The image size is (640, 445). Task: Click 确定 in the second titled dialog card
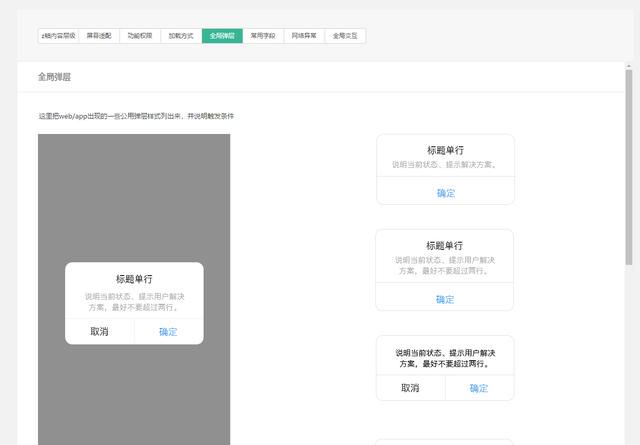point(445,299)
